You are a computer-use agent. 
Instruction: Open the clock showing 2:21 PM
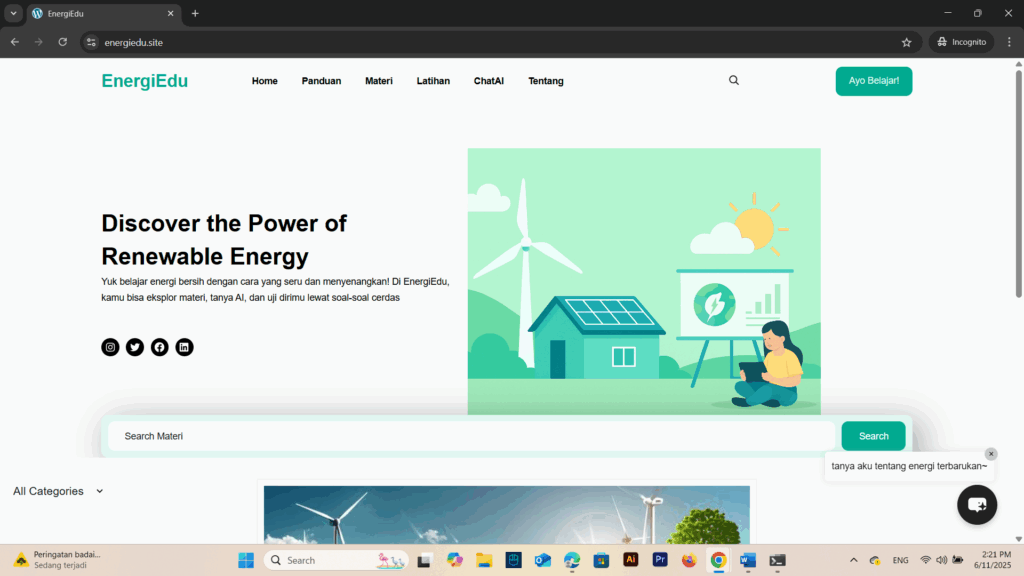tap(993, 560)
